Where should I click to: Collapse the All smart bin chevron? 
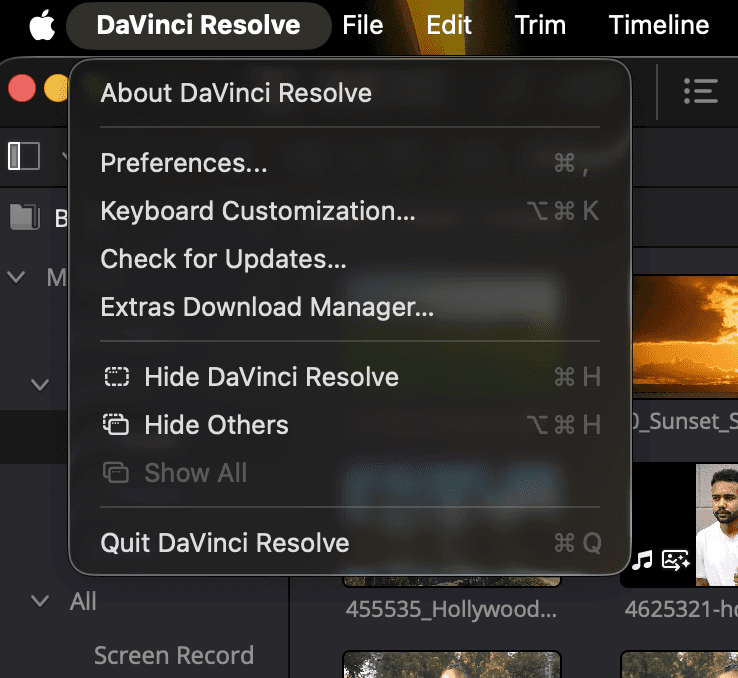coord(40,601)
